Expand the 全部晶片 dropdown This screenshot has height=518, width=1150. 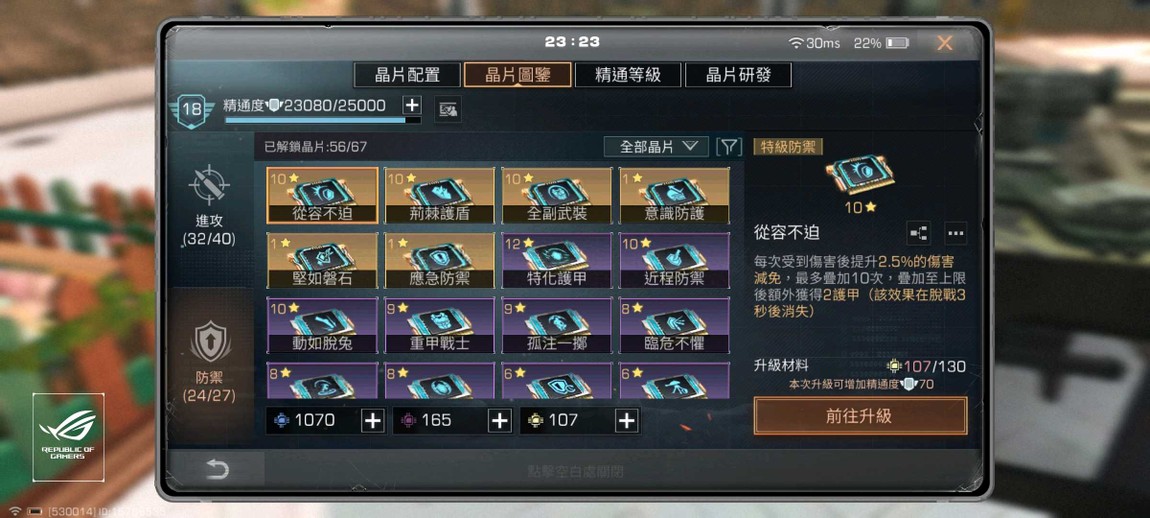[x=656, y=146]
